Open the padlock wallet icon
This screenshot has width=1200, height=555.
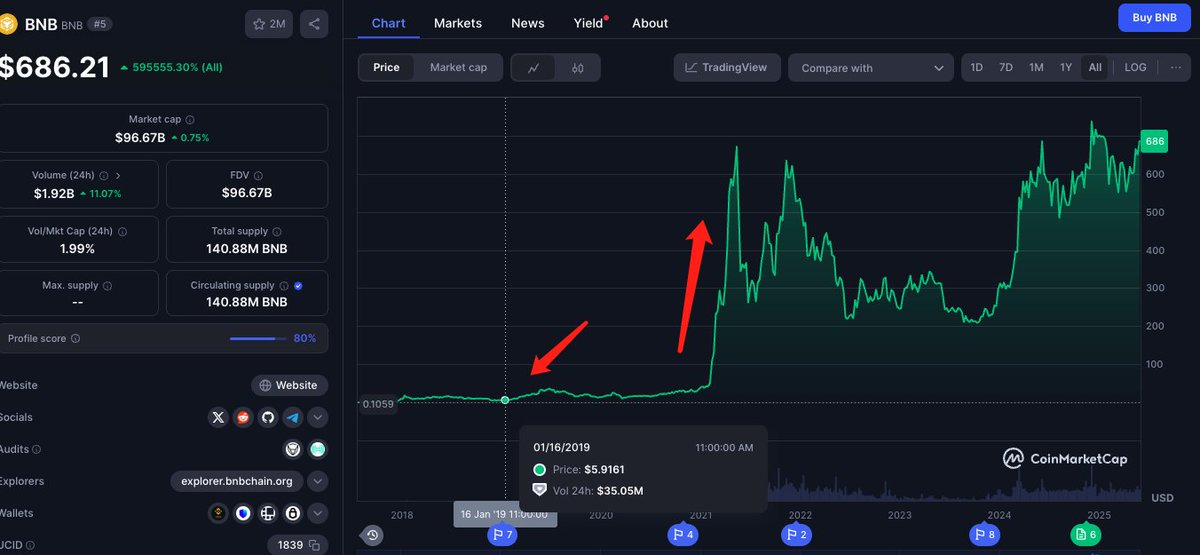(292, 513)
